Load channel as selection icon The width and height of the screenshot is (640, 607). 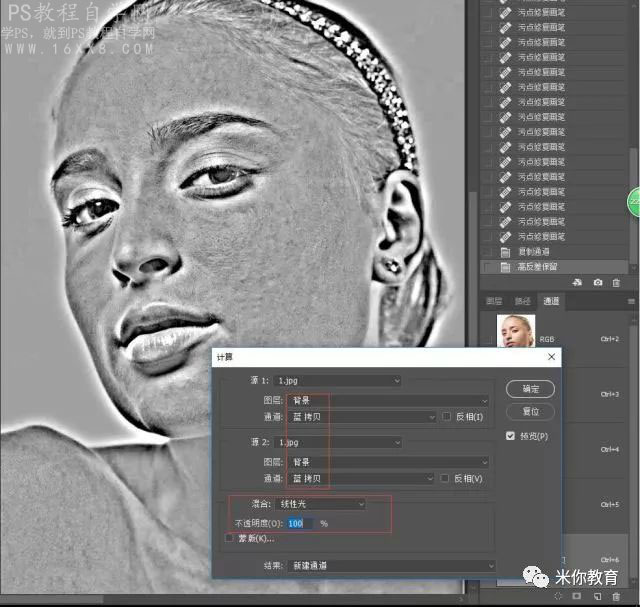(558, 596)
